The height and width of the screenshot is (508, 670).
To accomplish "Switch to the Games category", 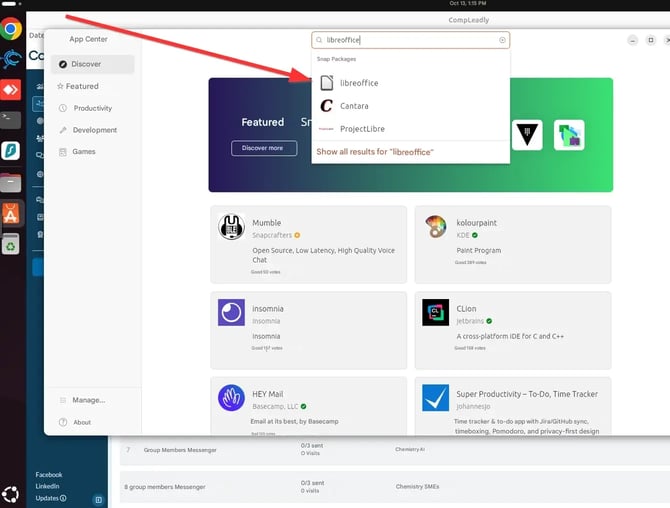I will coord(84,152).
